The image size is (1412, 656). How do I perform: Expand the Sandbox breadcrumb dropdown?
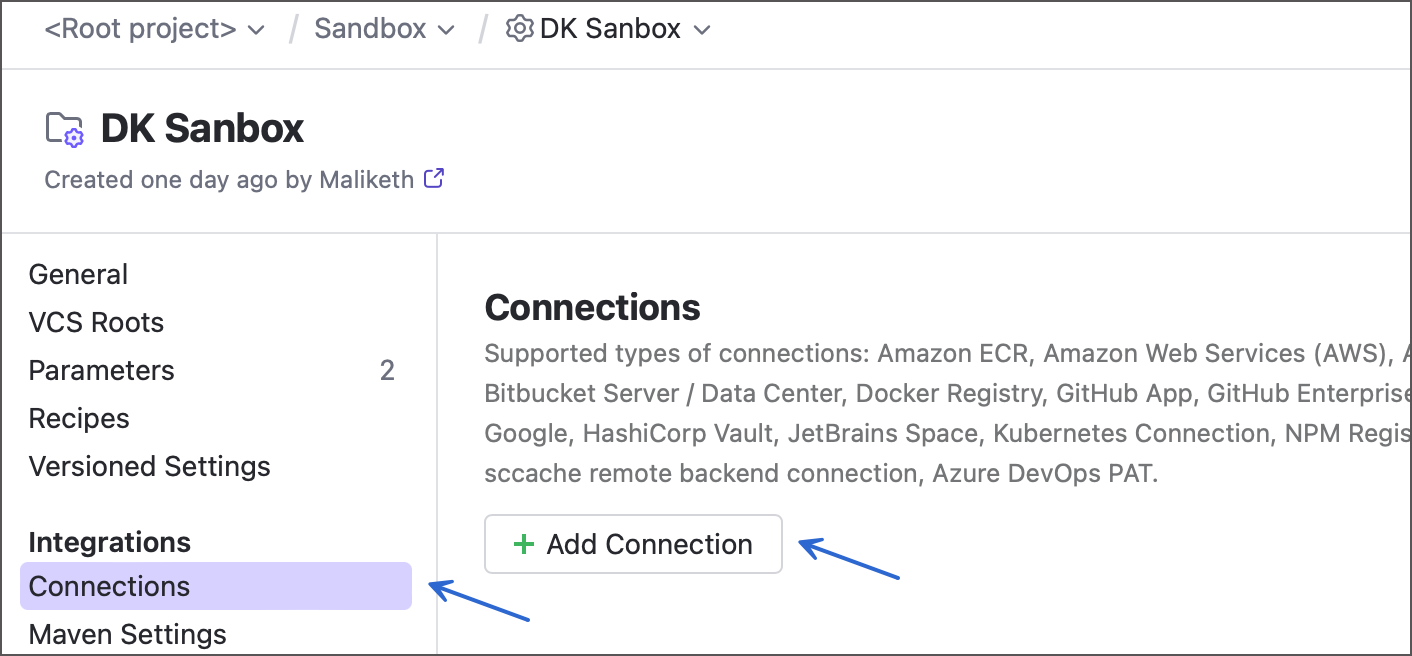[448, 29]
